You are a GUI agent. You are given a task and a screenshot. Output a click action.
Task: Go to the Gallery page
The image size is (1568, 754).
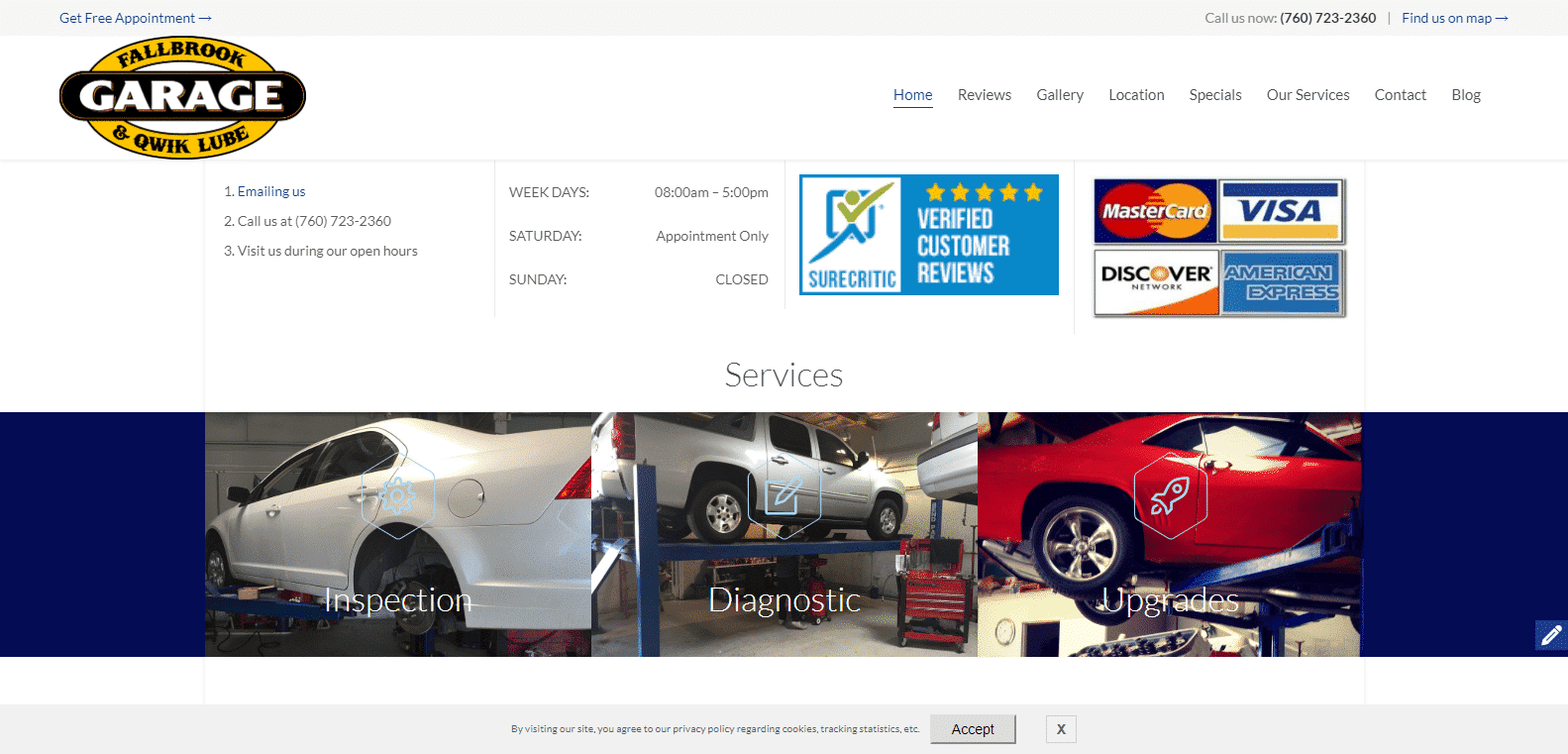click(x=1059, y=95)
